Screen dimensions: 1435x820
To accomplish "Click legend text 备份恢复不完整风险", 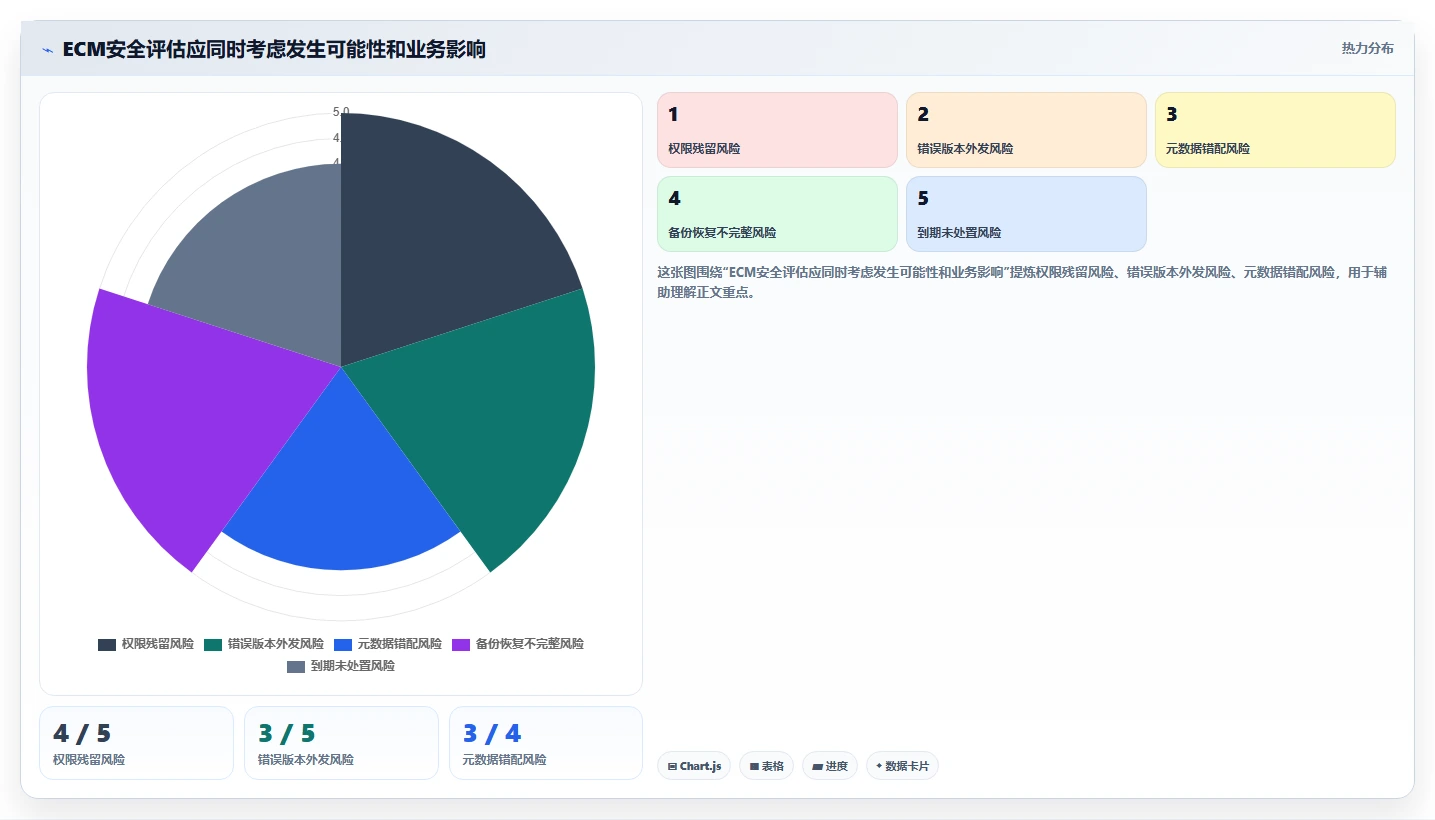I will (x=530, y=645).
